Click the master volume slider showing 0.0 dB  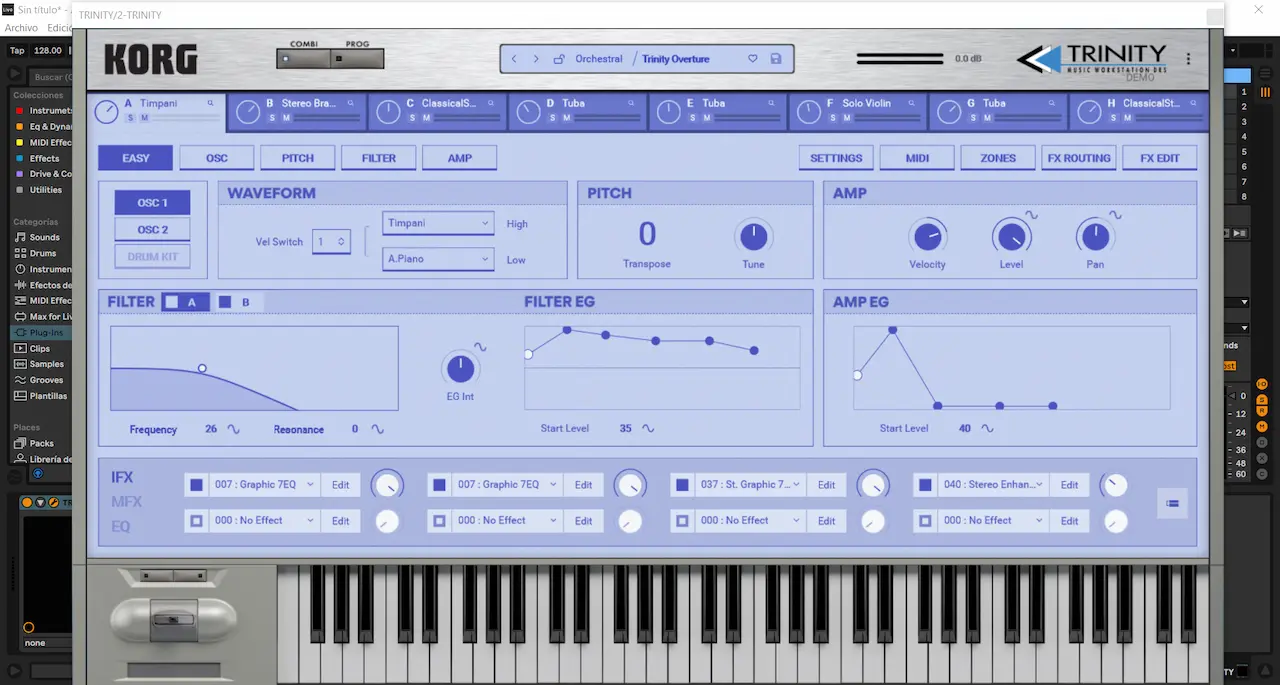click(900, 59)
